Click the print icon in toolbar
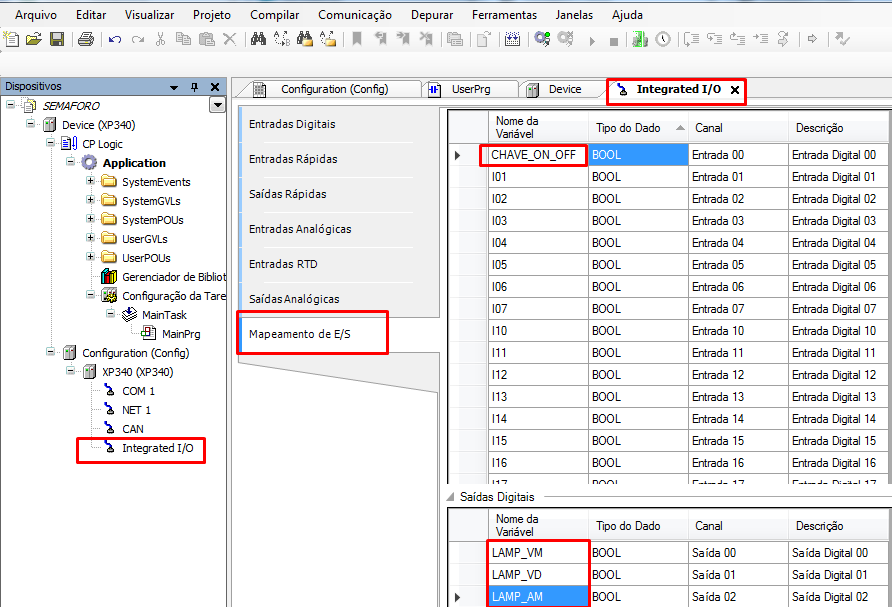892x607 pixels. tap(86, 40)
